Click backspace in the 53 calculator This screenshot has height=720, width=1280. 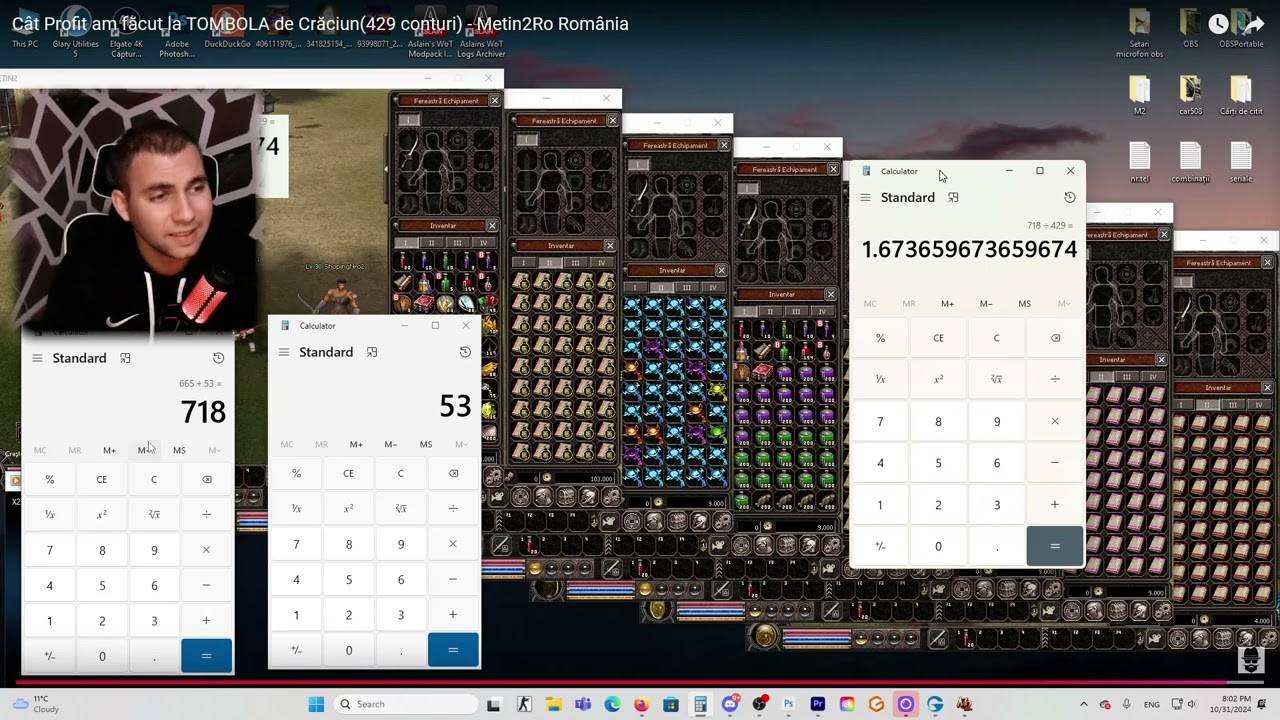point(453,473)
